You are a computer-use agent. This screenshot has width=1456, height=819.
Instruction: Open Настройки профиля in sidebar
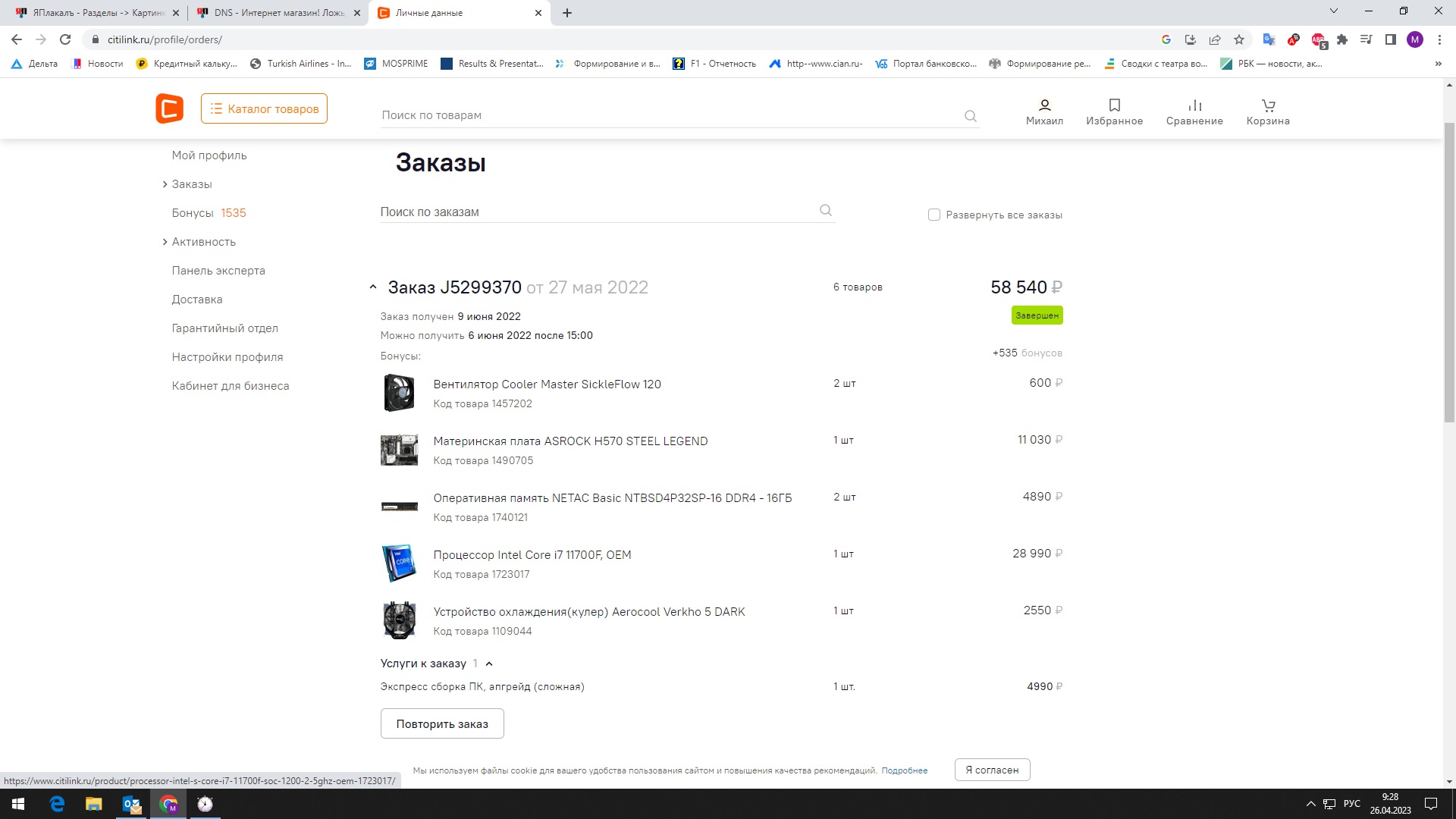tap(227, 357)
